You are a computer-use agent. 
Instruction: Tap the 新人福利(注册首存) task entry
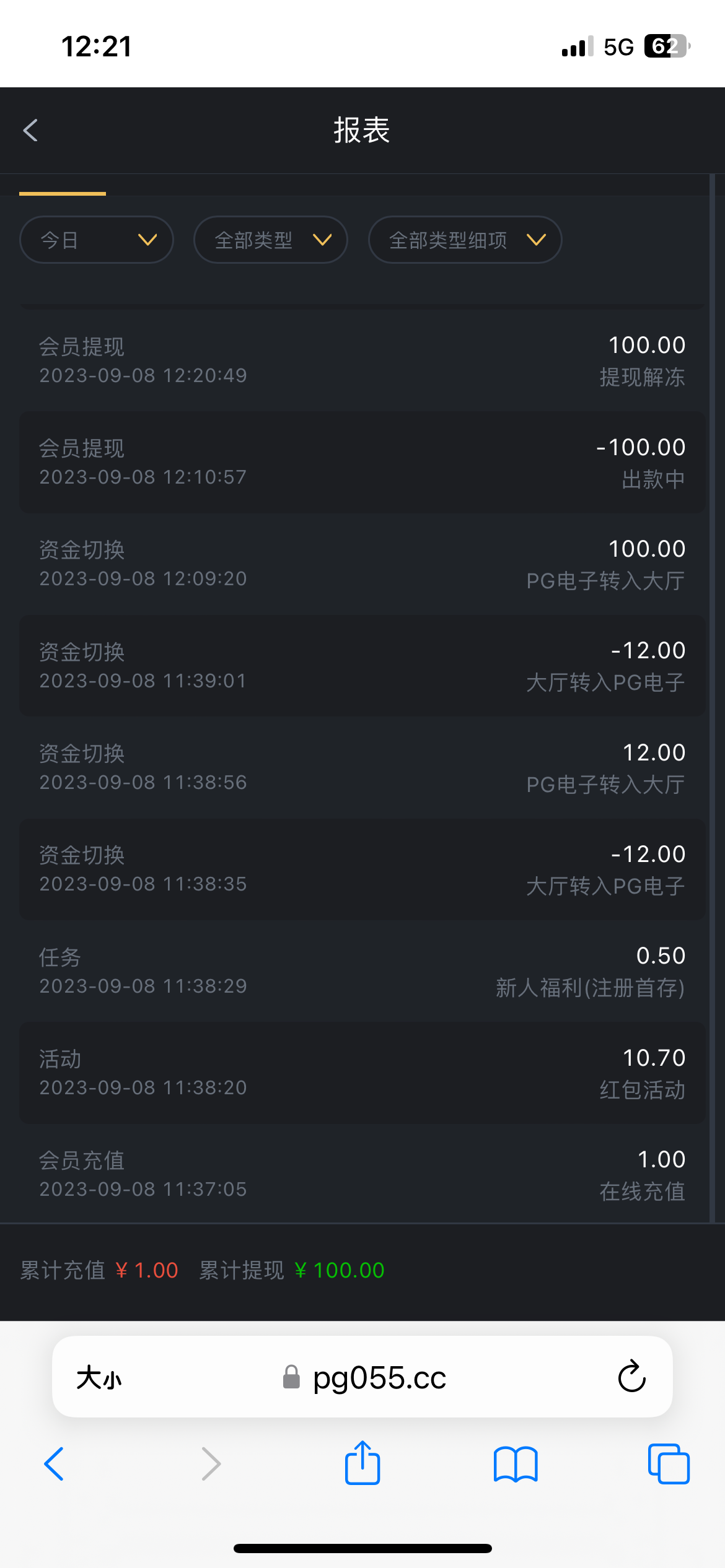362,971
